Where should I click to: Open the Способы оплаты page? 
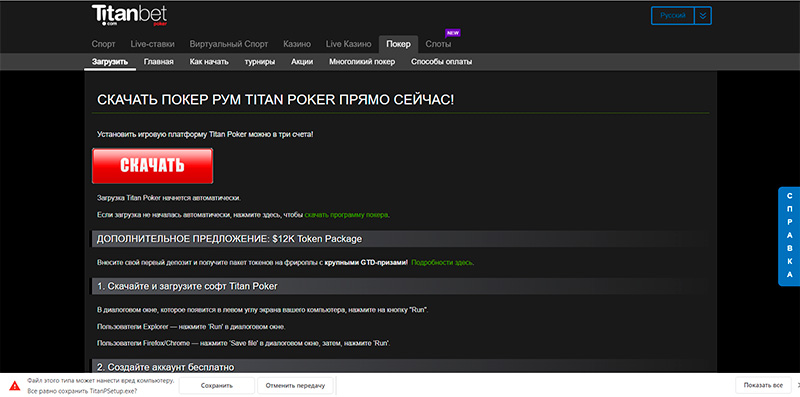pyautogui.click(x=441, y=62)
